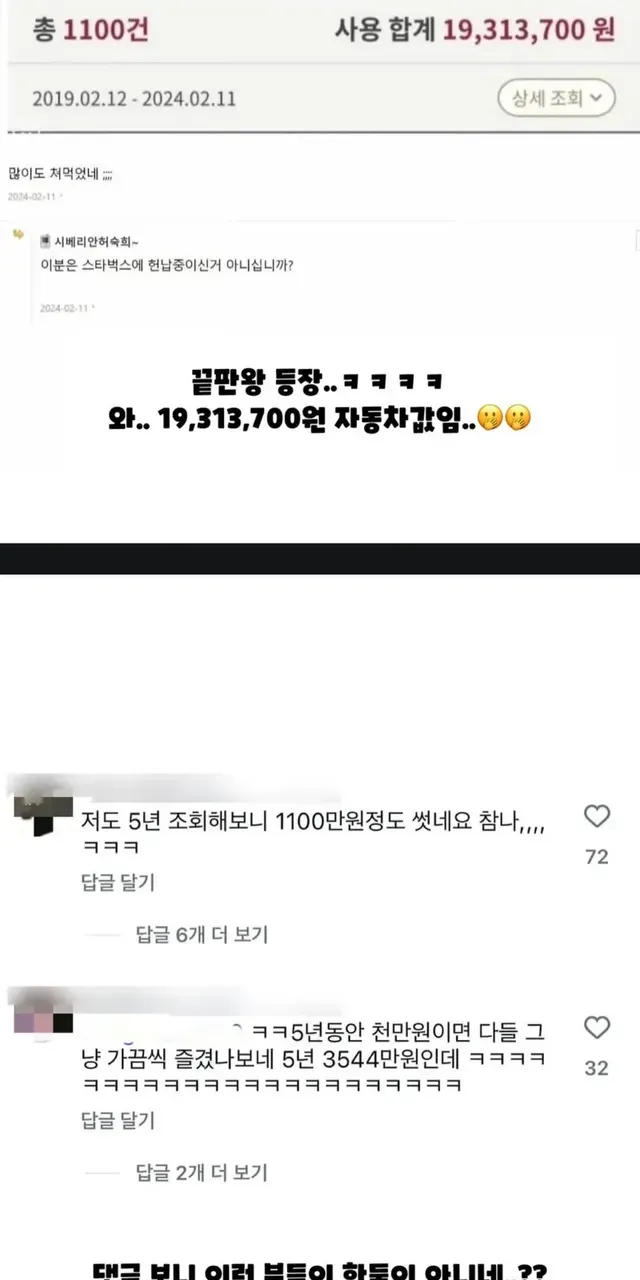
Task: Reply to the second comment via 답글 달기
Action: click(116, 1121)
